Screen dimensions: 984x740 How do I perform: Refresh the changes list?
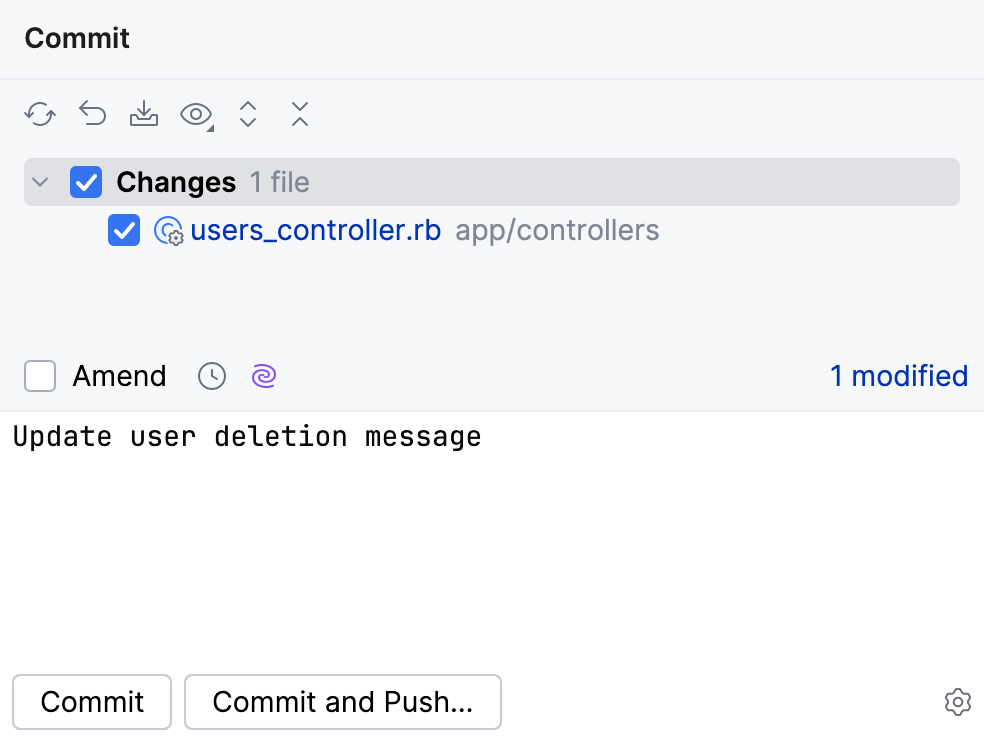pos(39,114)
